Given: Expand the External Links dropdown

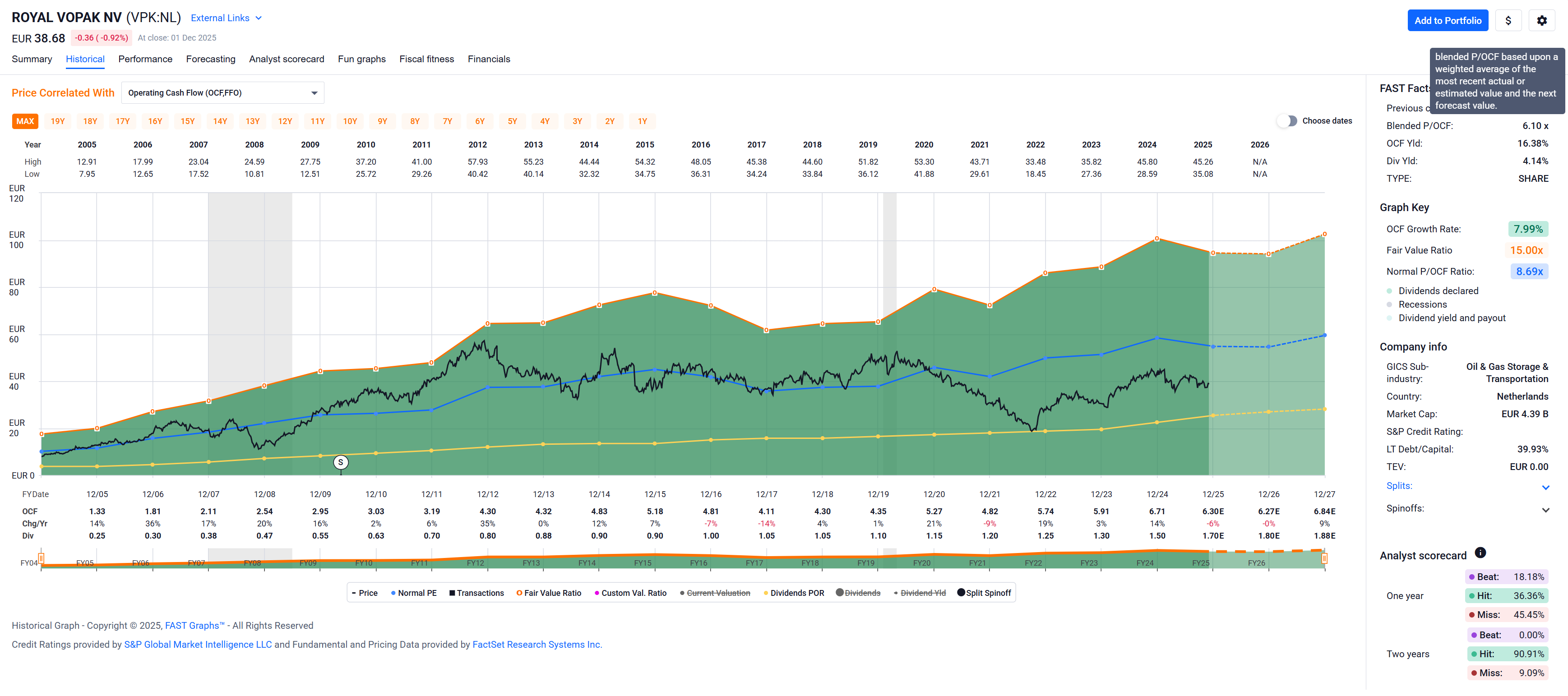Looking at the screenshot, I should tap(226, 18).
